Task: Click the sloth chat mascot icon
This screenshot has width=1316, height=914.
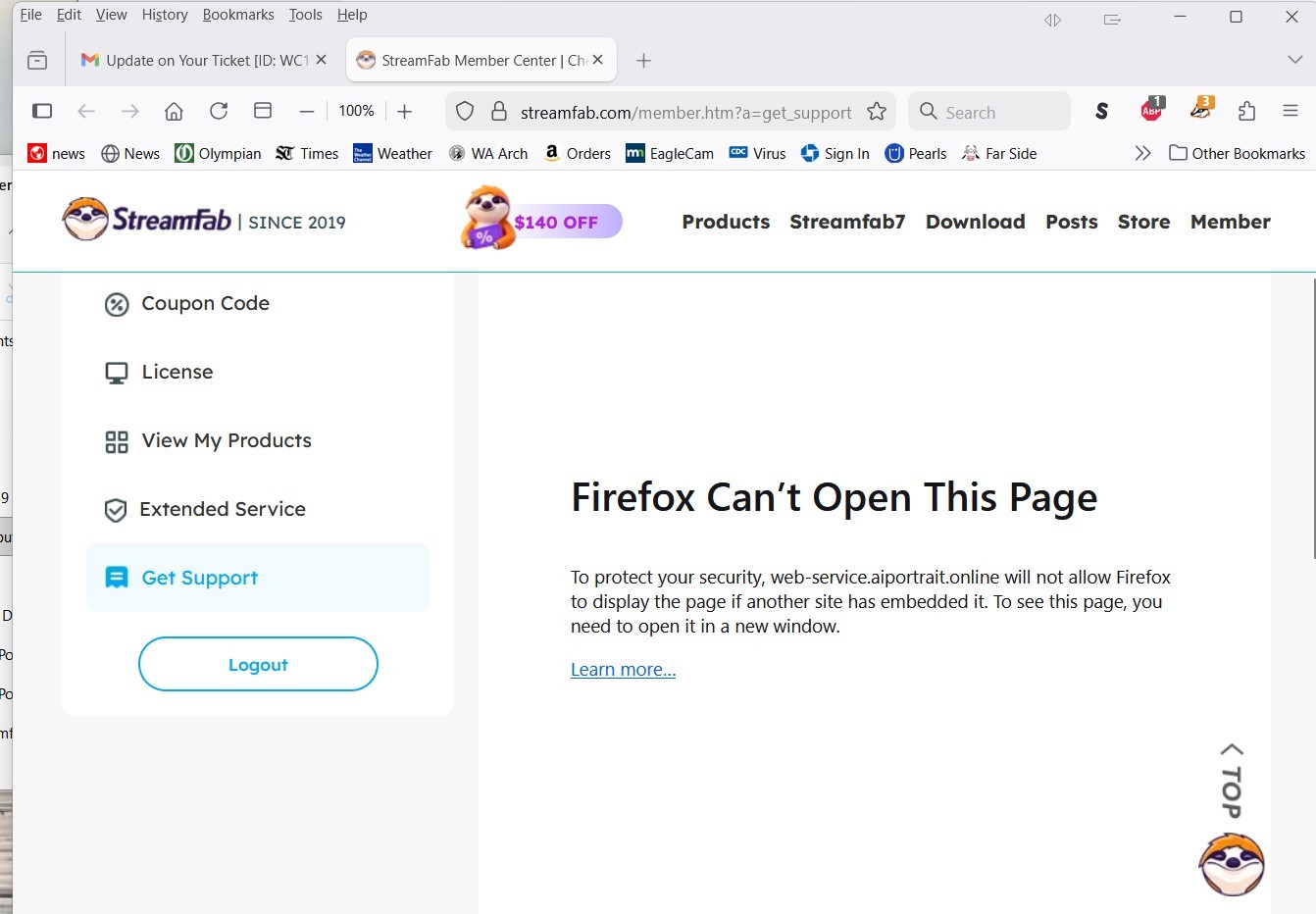Action: [1232, 865]
